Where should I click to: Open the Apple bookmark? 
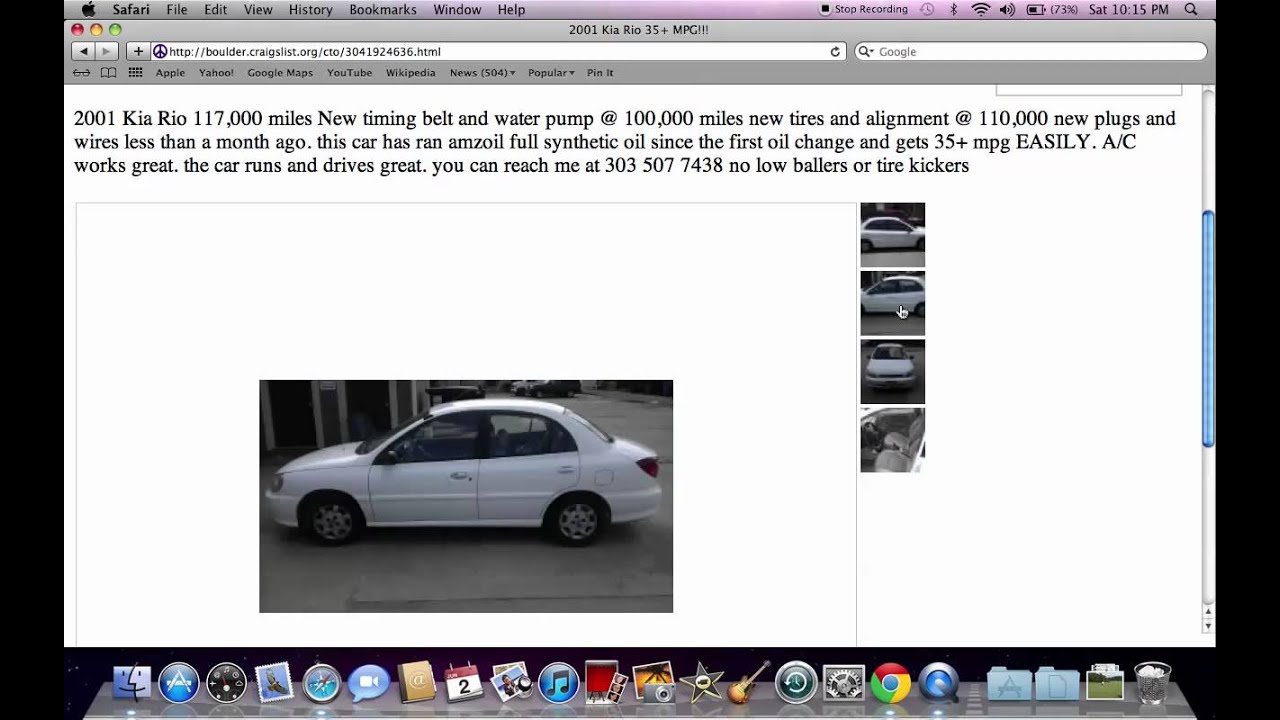pos(170,73)
